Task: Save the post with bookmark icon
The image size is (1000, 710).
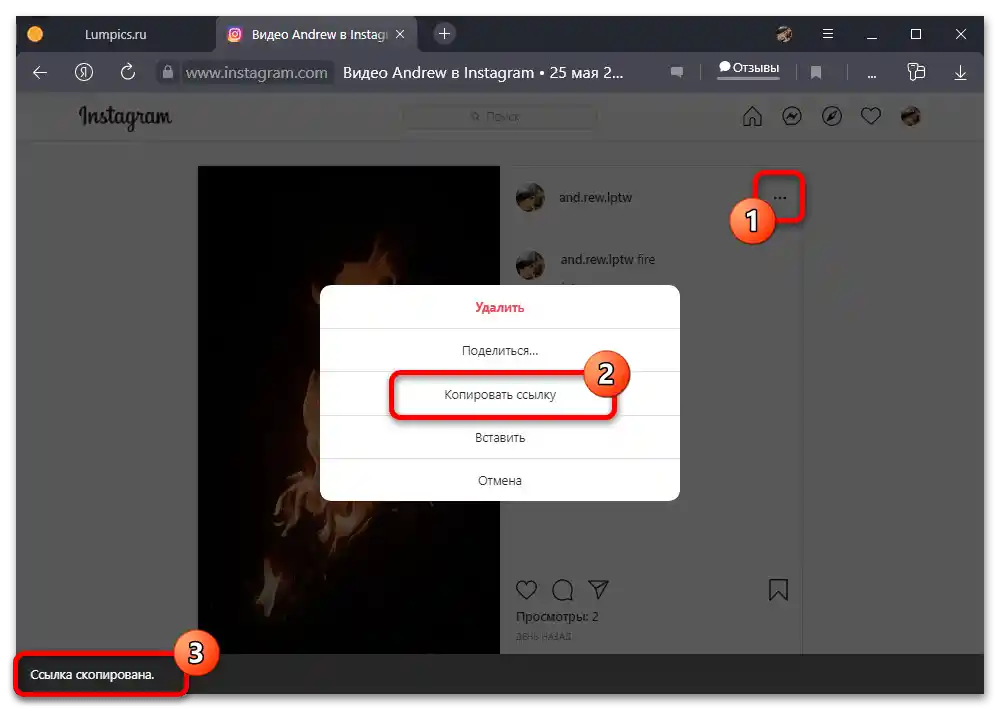Action: tap(778, 590)
